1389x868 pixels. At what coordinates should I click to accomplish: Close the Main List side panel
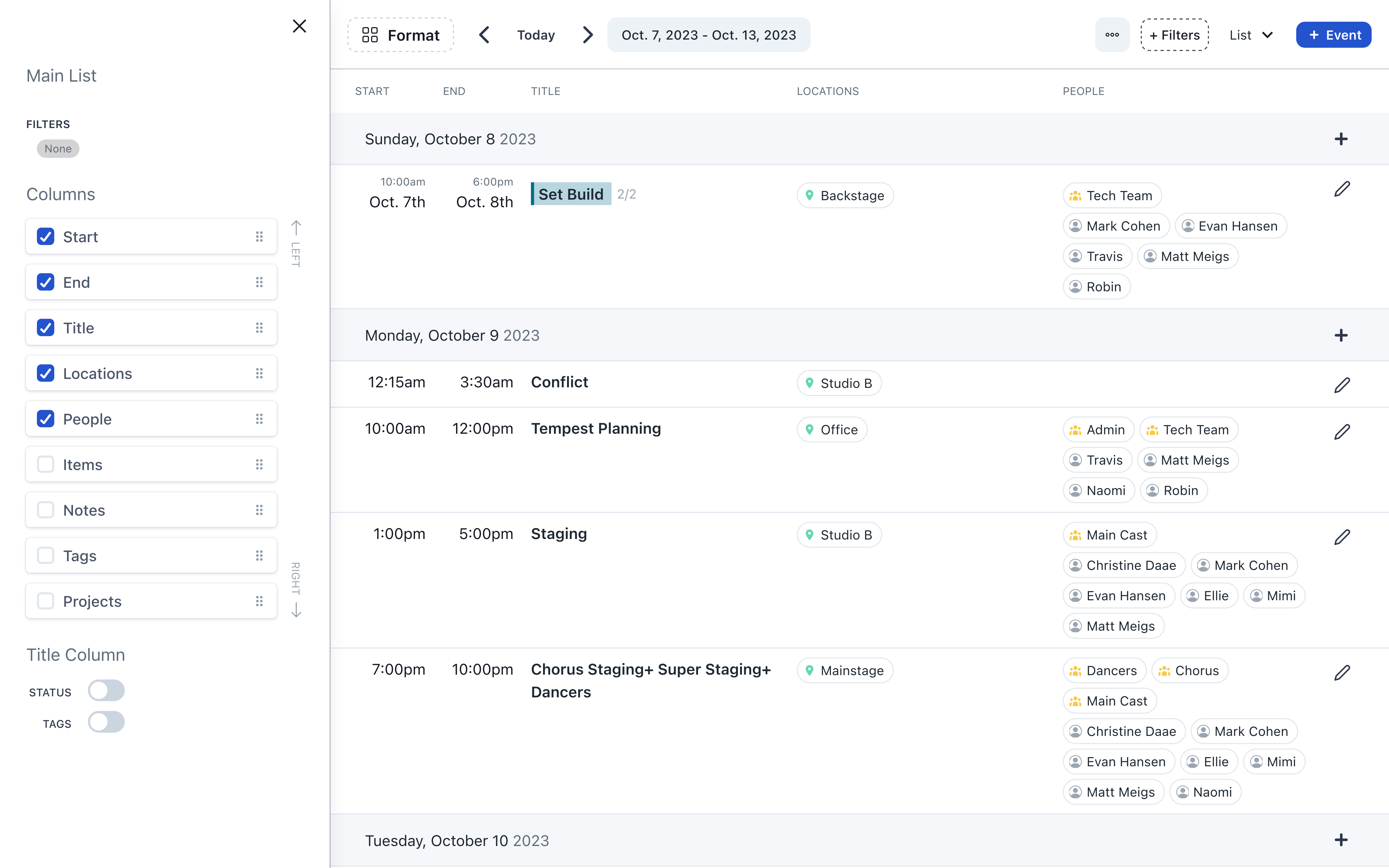click(x=299, y=26)
